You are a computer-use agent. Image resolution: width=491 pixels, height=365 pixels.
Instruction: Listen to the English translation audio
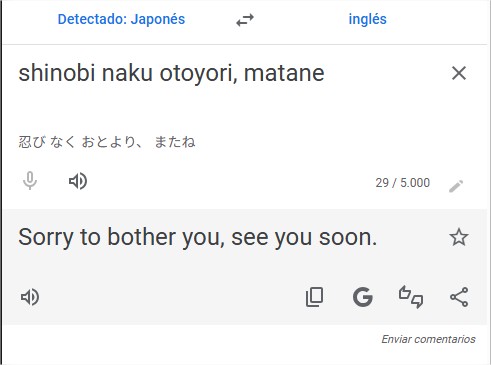click(30, 297)
